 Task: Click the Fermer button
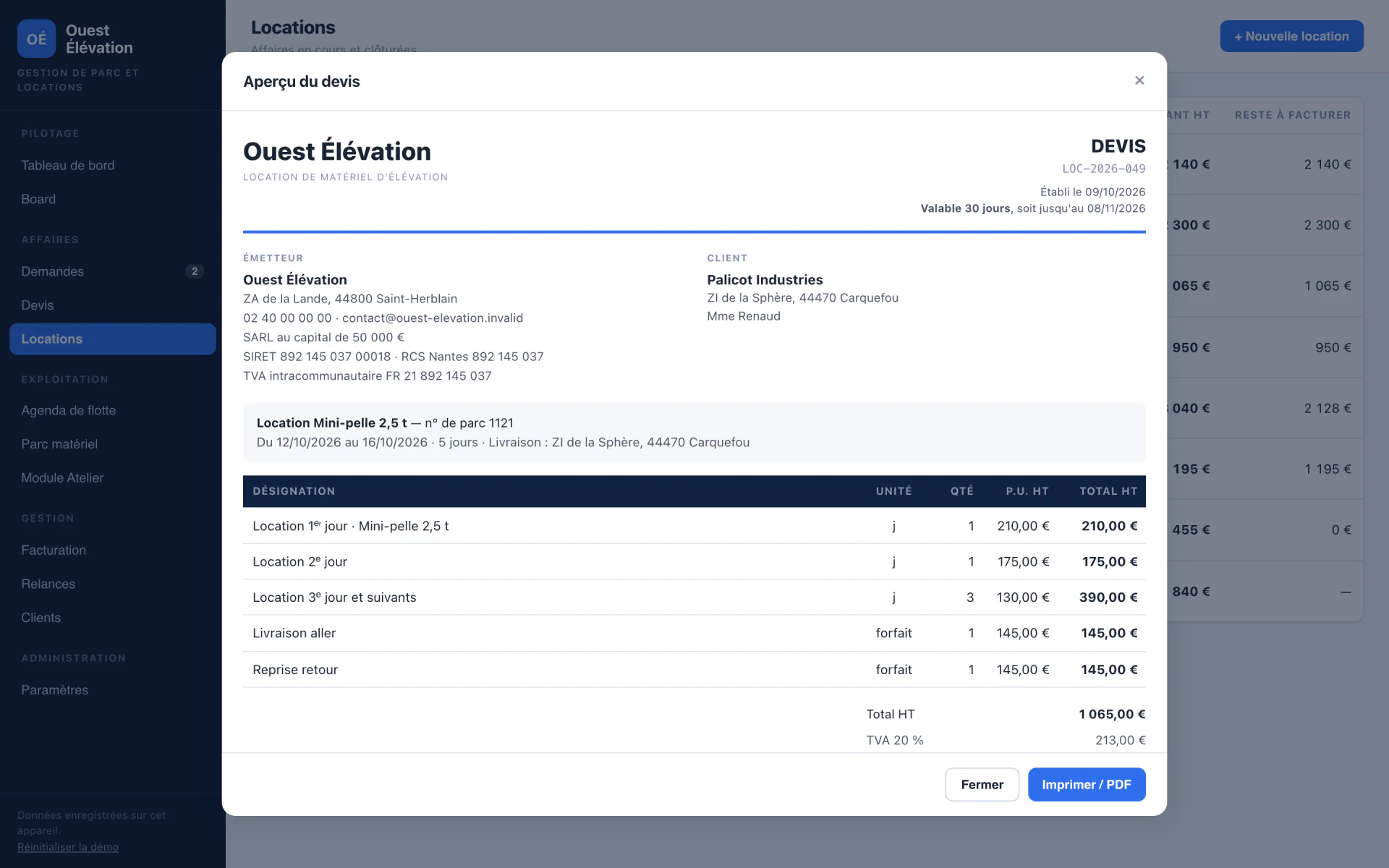click(x=982, y=785)
